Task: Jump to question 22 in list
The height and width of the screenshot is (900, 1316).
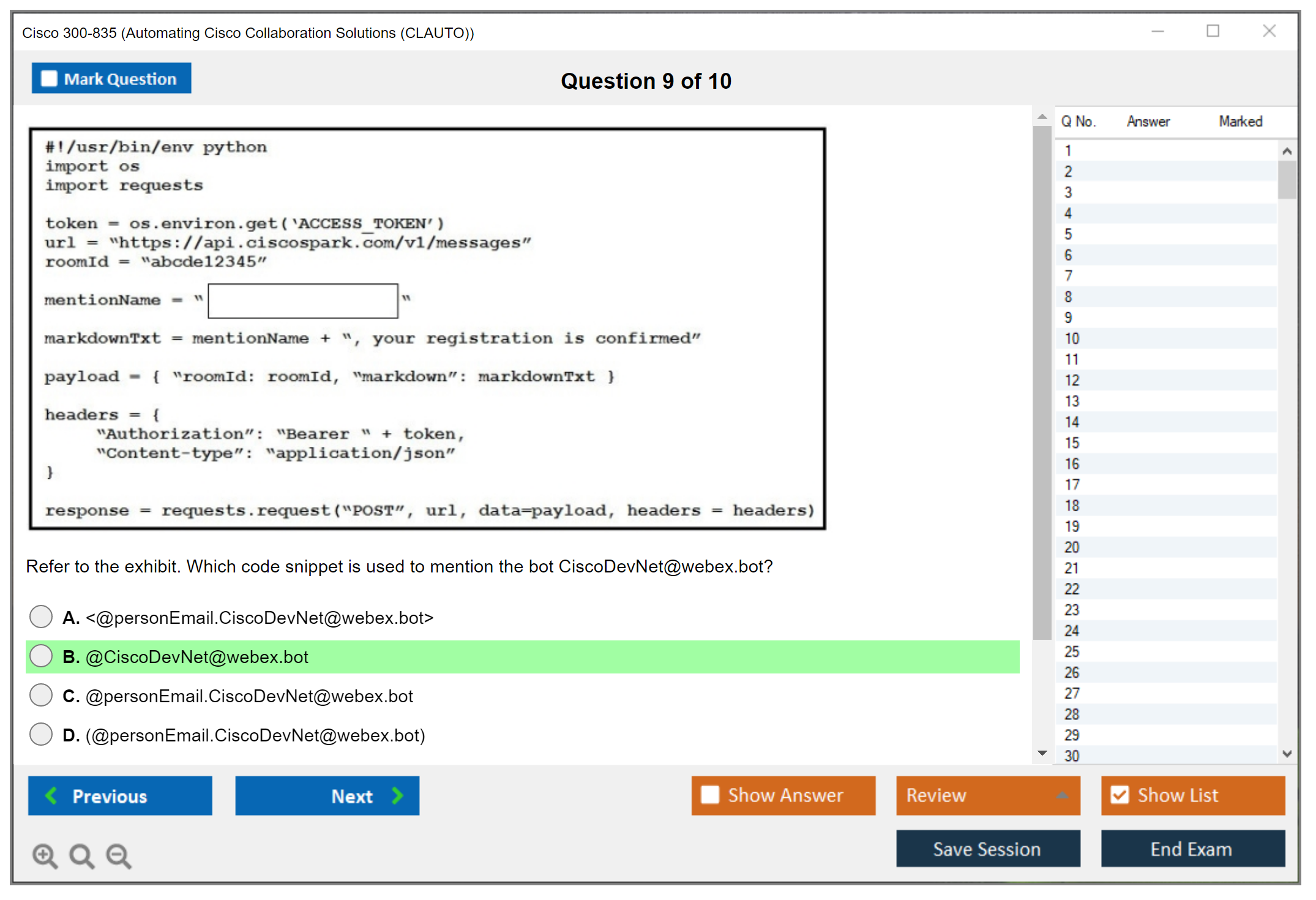Action: coord(1072,589)
